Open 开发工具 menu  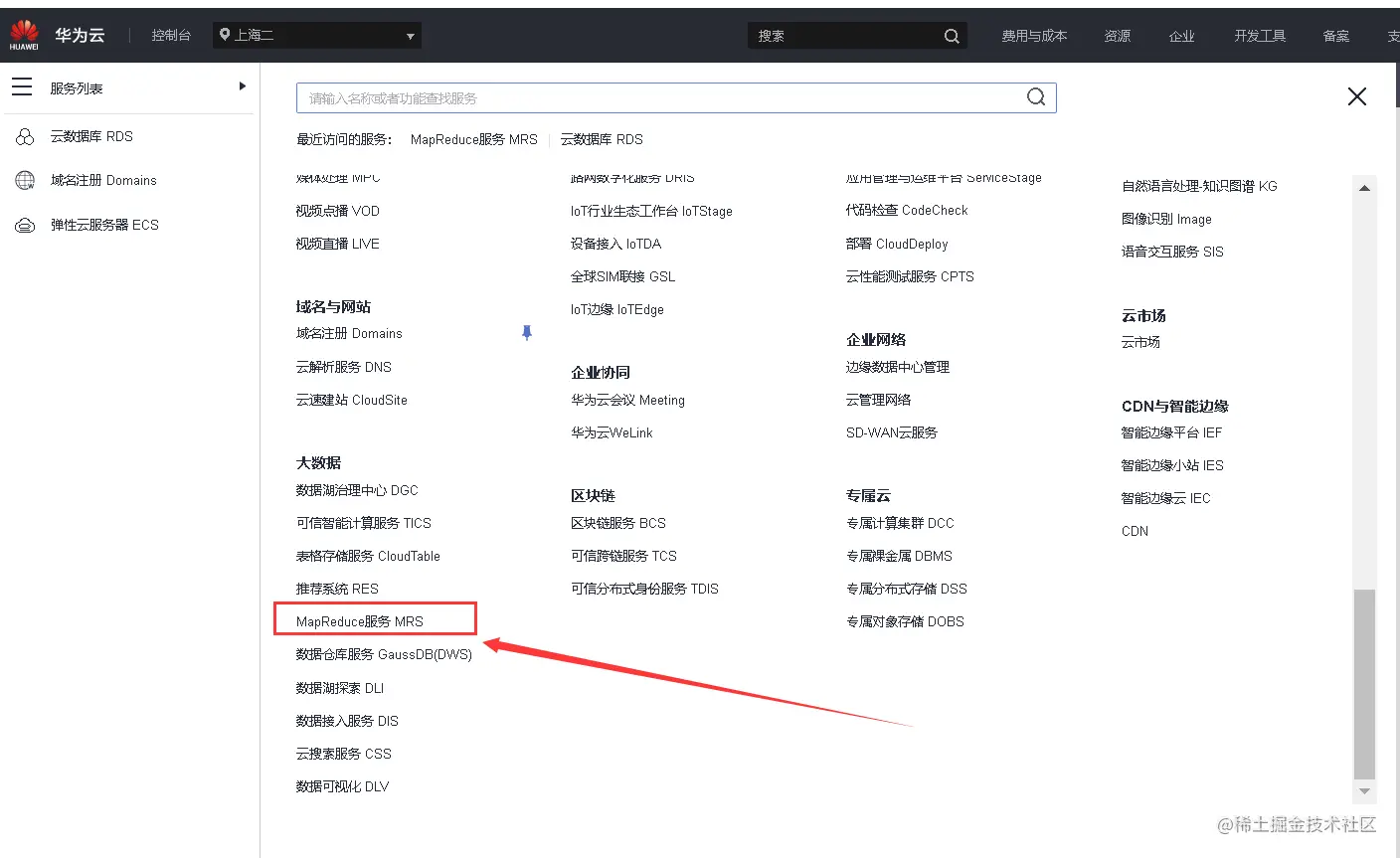[x=1260, y=36]
